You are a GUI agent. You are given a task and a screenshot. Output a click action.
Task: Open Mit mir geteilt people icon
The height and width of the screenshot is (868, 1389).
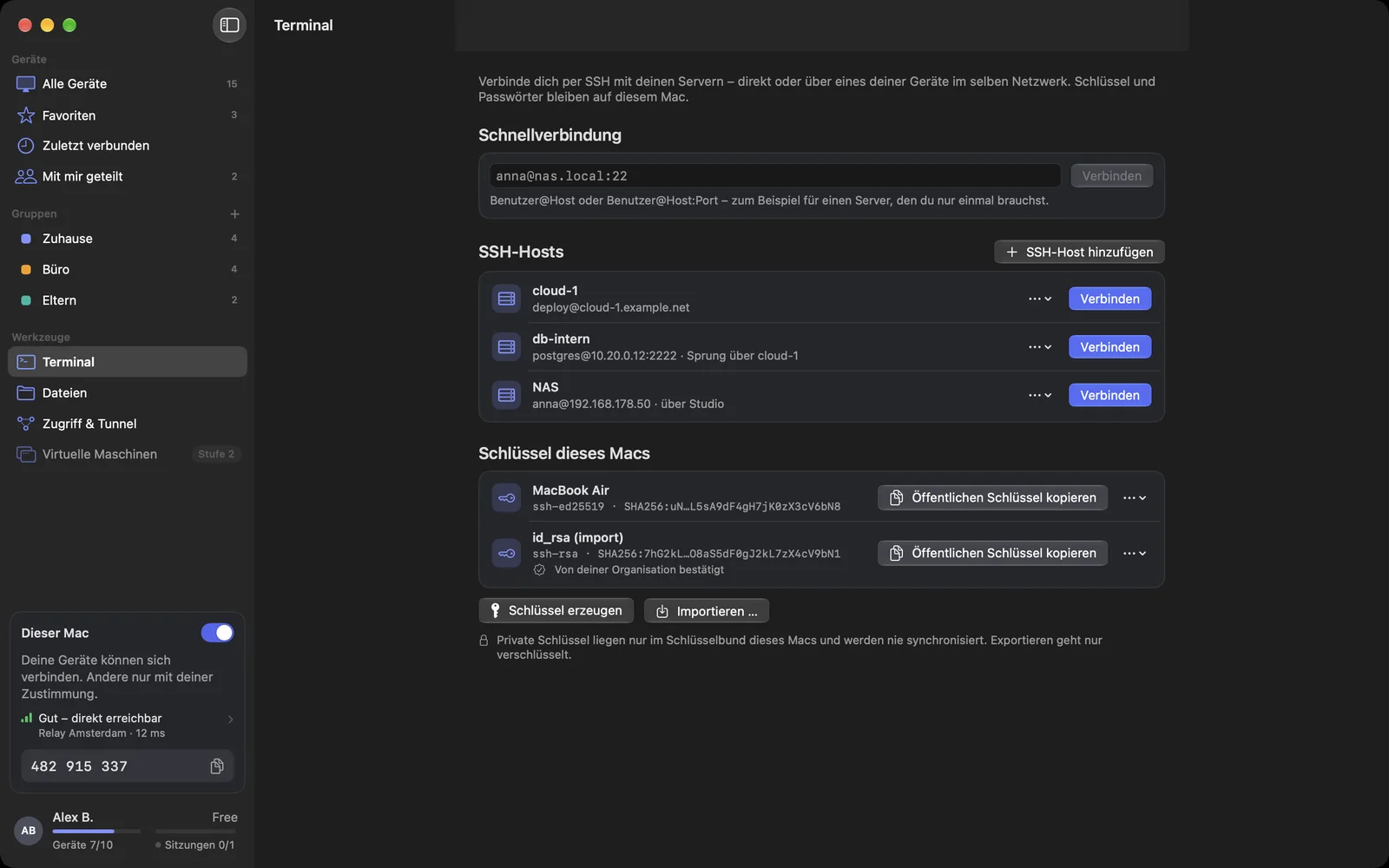26,176
